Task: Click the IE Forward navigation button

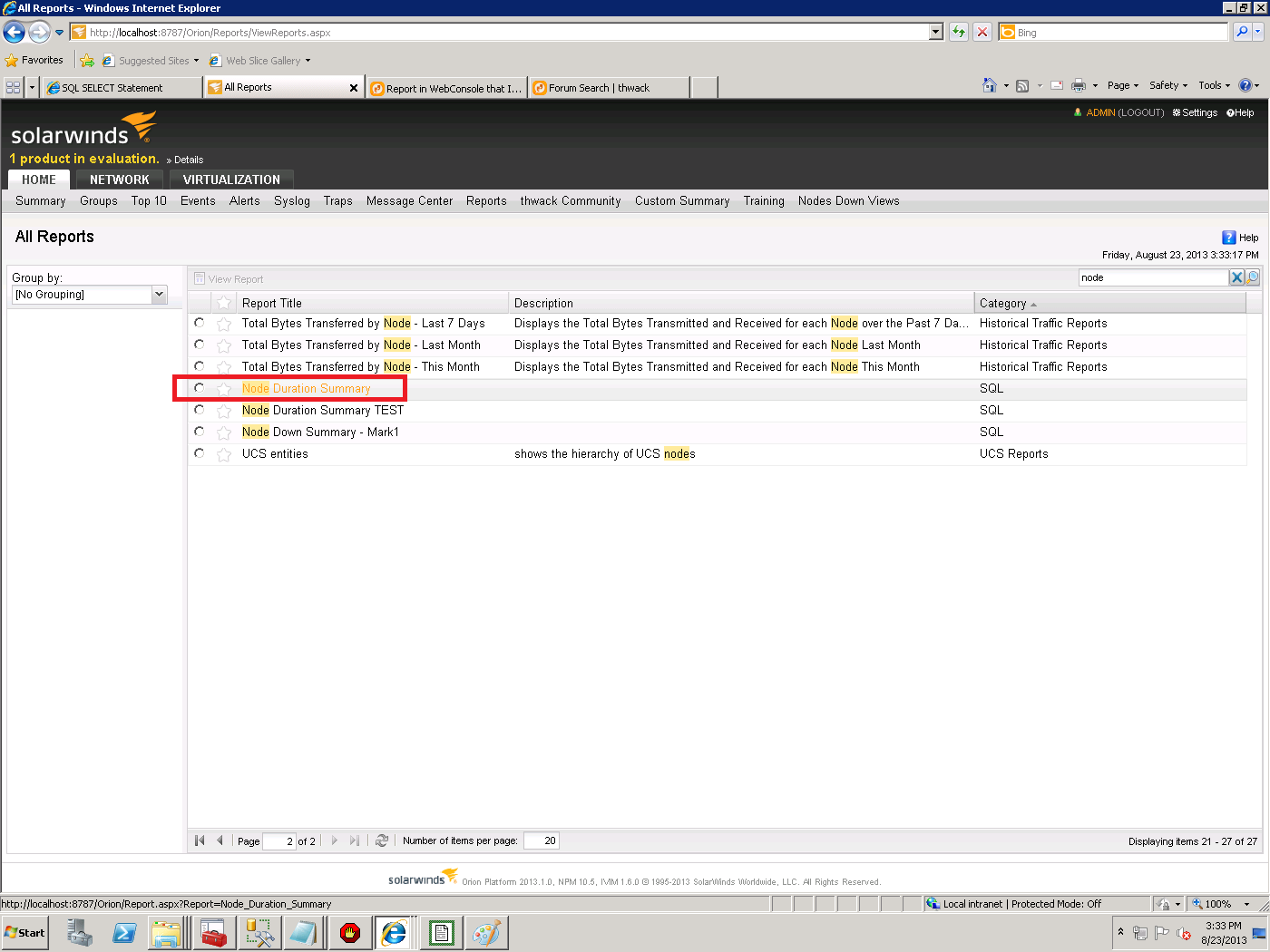Action: (39, 33)
